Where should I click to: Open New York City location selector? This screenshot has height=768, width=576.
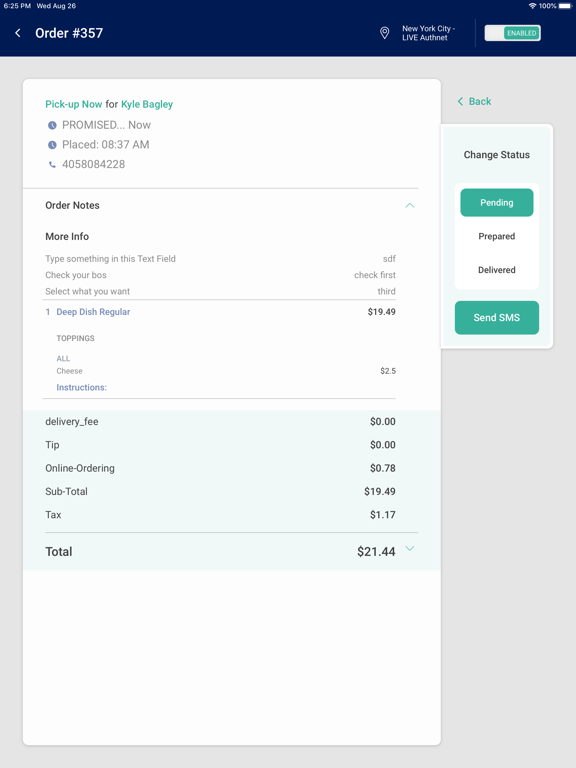[x=428, y=33]
